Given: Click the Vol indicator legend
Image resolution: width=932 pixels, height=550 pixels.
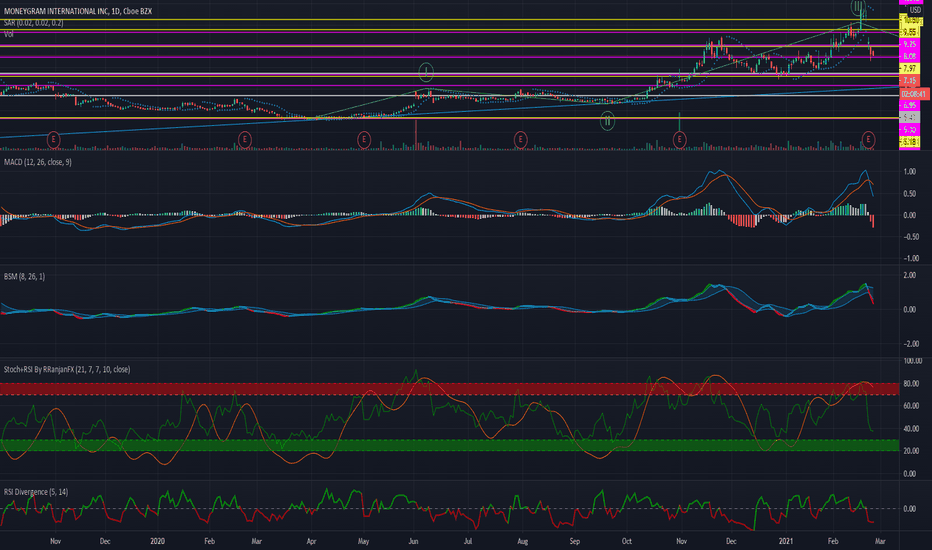Looking at the screenshot, I should pos(8,34).
